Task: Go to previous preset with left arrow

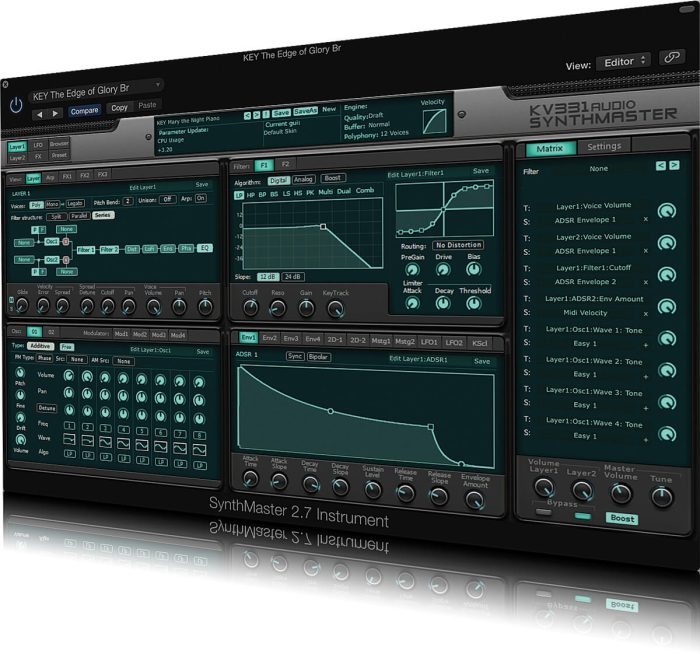Action: (40, 114)
